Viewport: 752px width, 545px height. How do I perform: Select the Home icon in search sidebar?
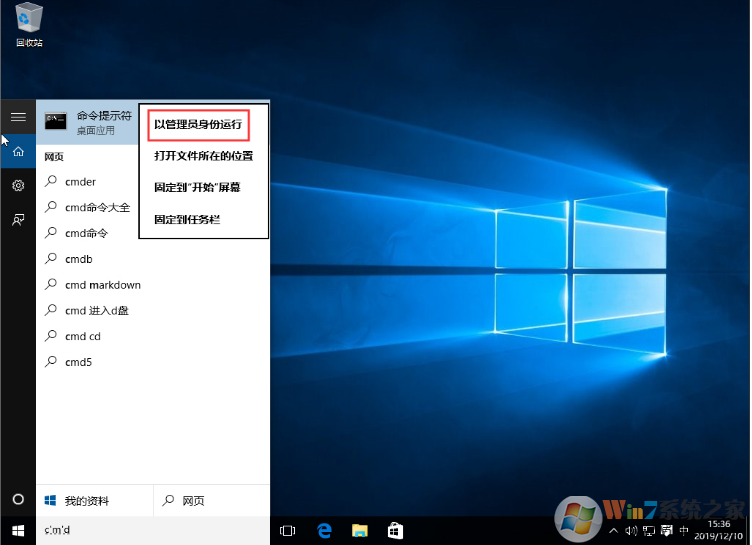pos(18,151)
